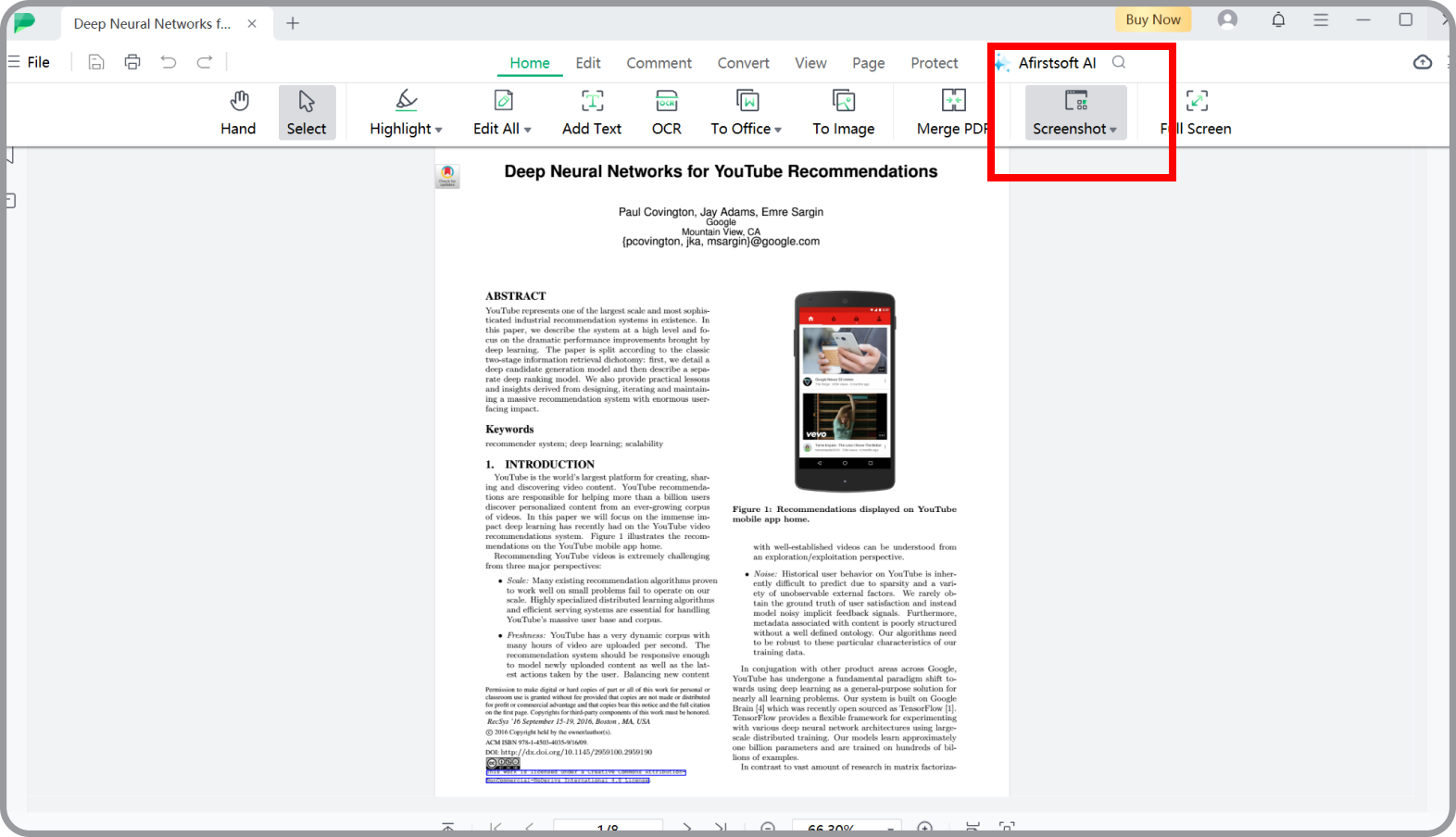Click the Screenshot tool
Image resolution: width=1456 pixels, height=837 pixels.
[x=1075, y=113]
